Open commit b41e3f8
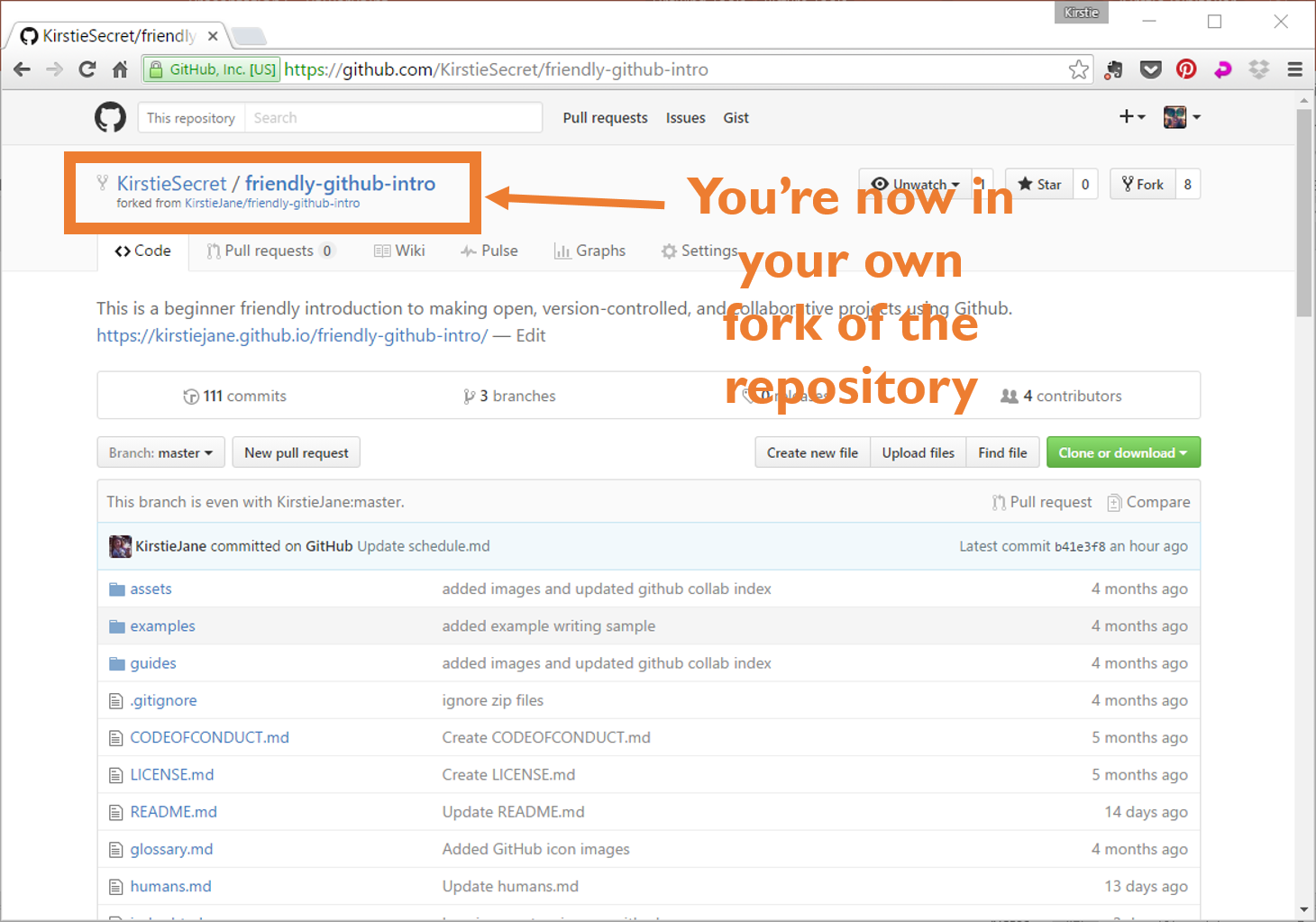This screenshot has width=1316, height=922. [1080, 546]
